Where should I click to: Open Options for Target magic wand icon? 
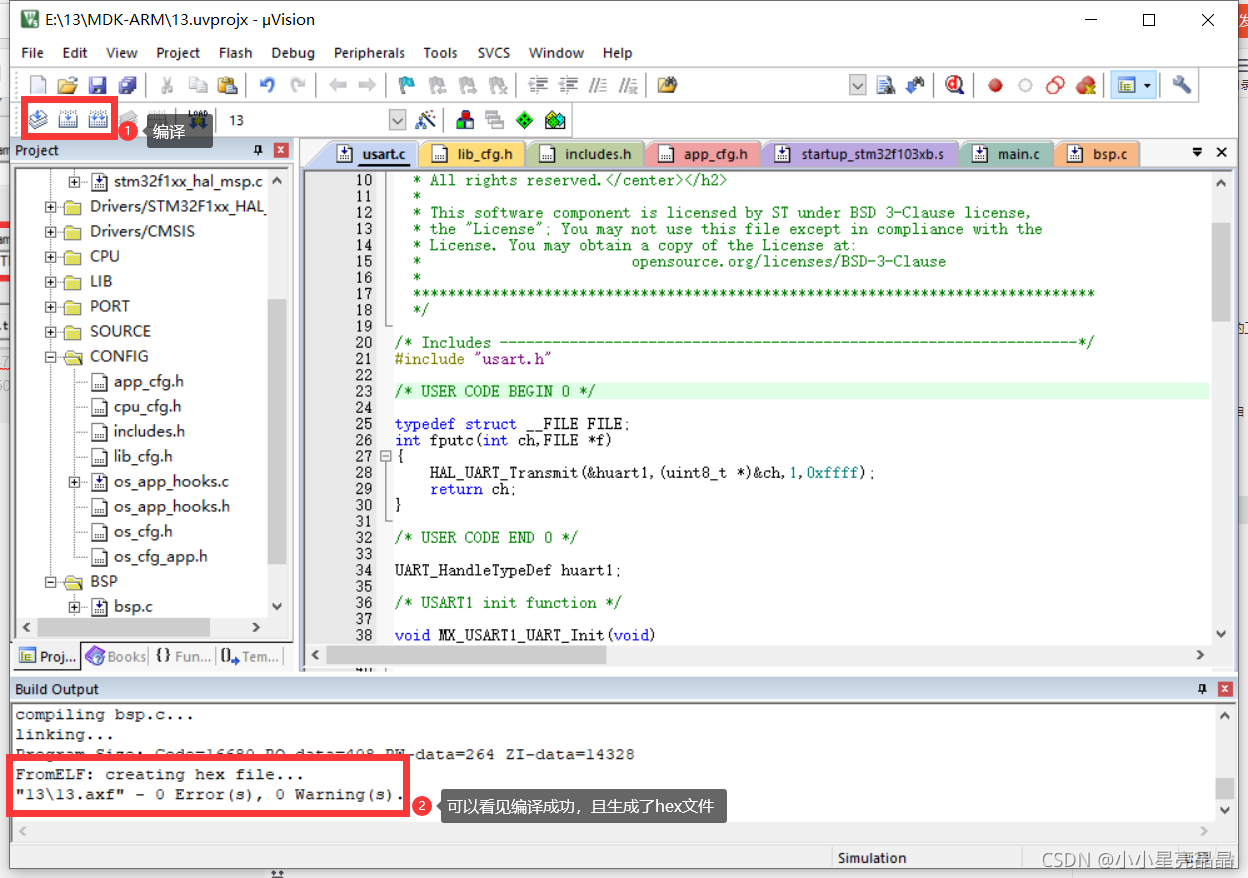click(426, 120)
